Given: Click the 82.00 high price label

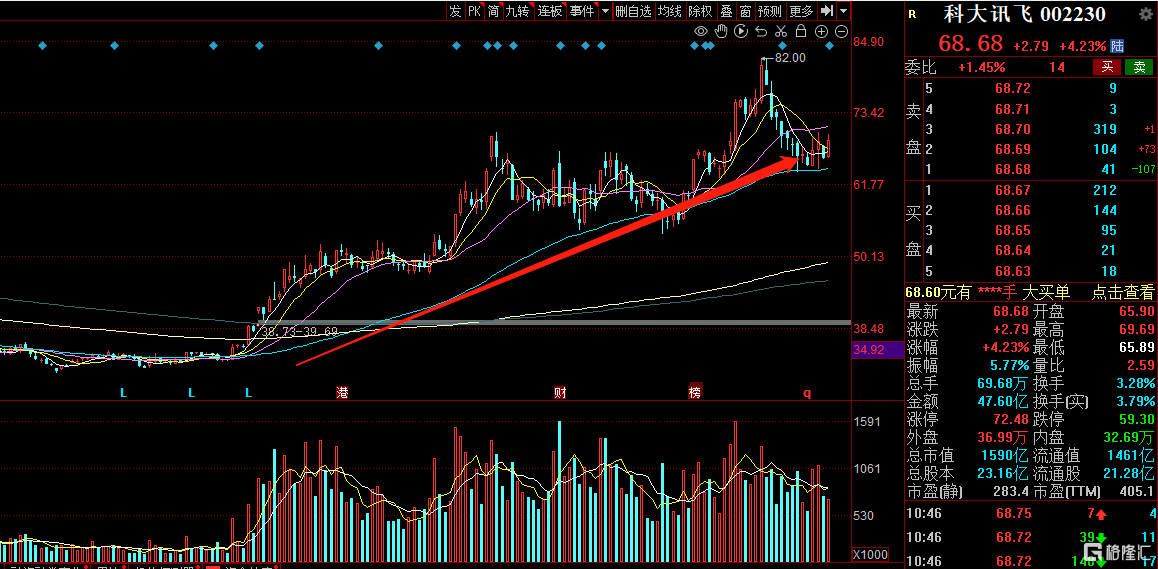Looking at the screenshot, I should [789, 58].
